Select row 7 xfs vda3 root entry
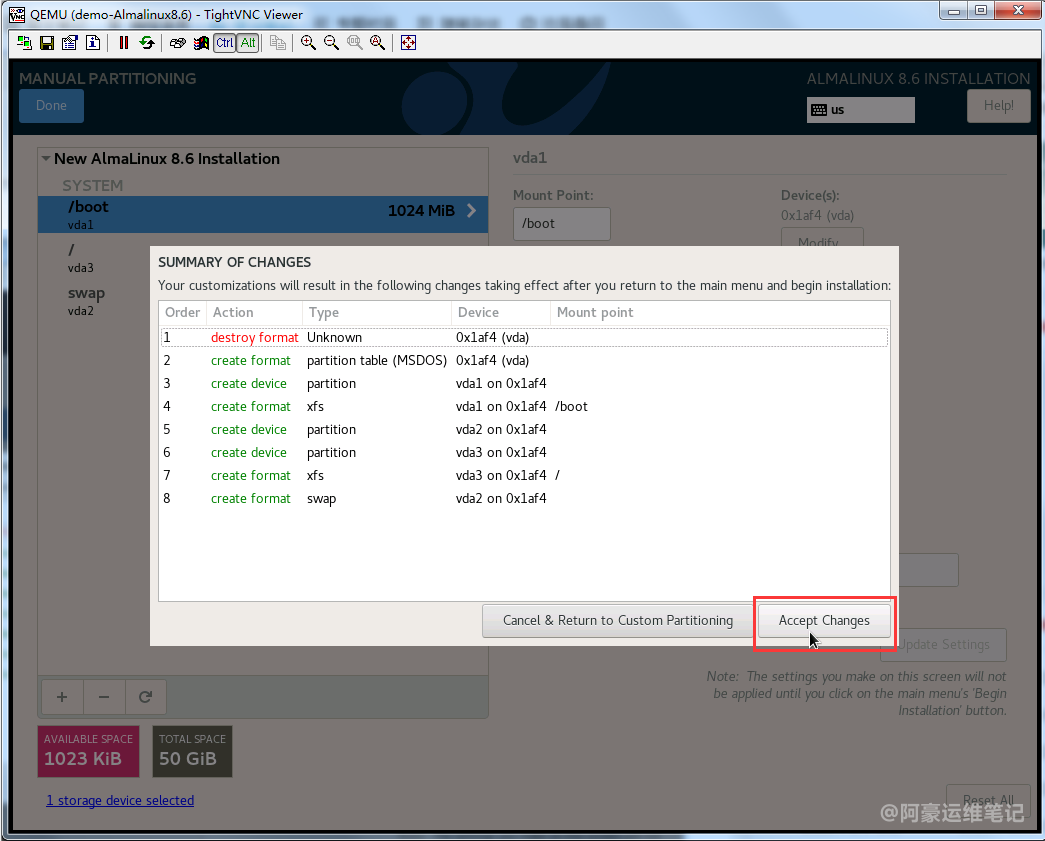 (x=524, y=475)
